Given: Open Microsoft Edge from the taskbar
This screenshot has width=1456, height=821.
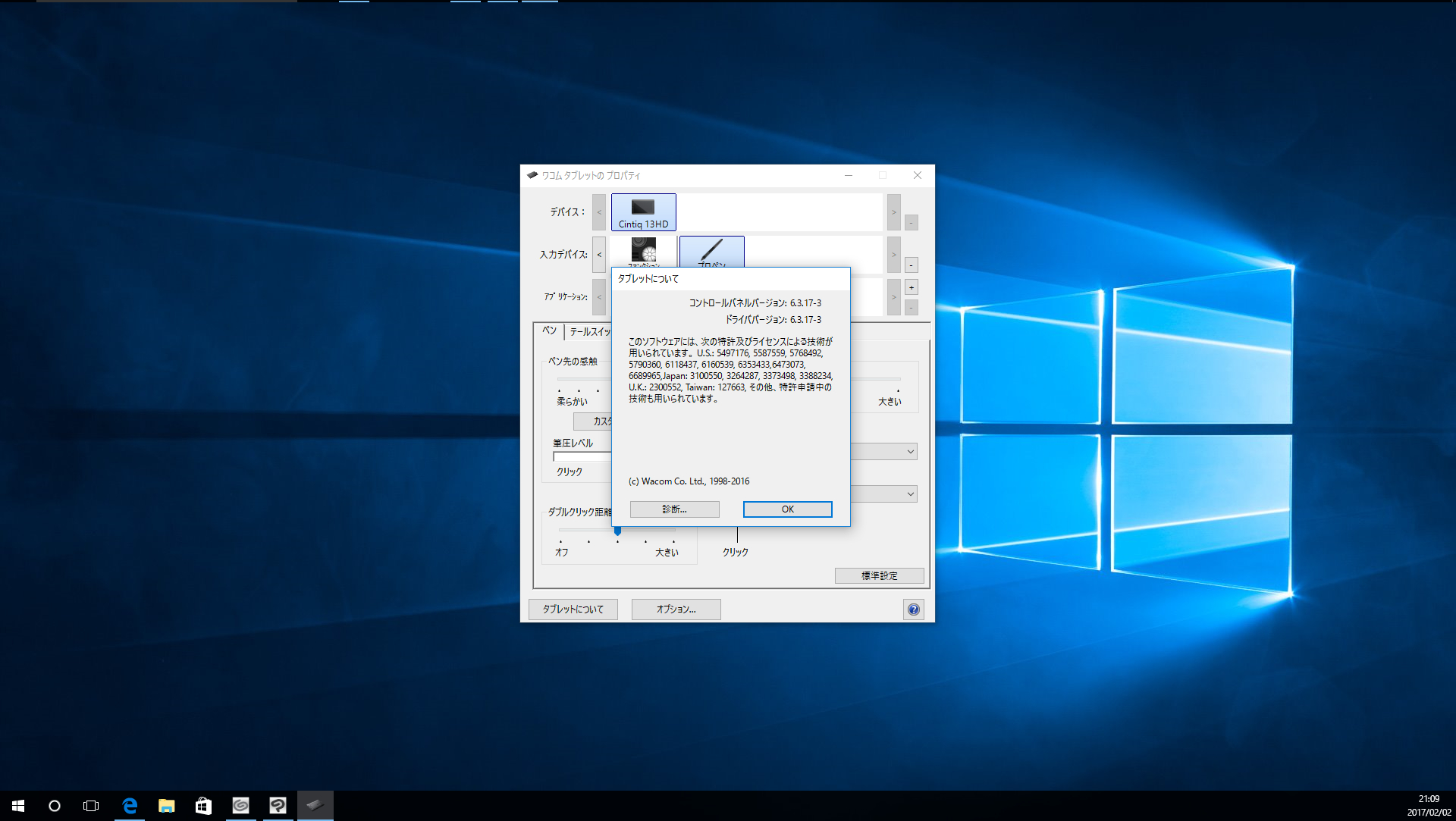Looking at the screenshot, I should [130, 806].
